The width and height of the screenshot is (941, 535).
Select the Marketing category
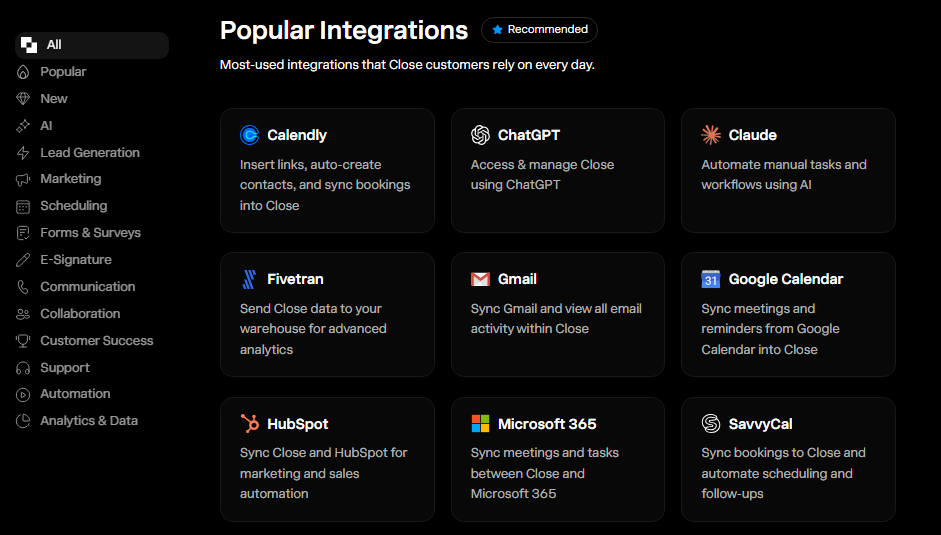pos(71,179)
